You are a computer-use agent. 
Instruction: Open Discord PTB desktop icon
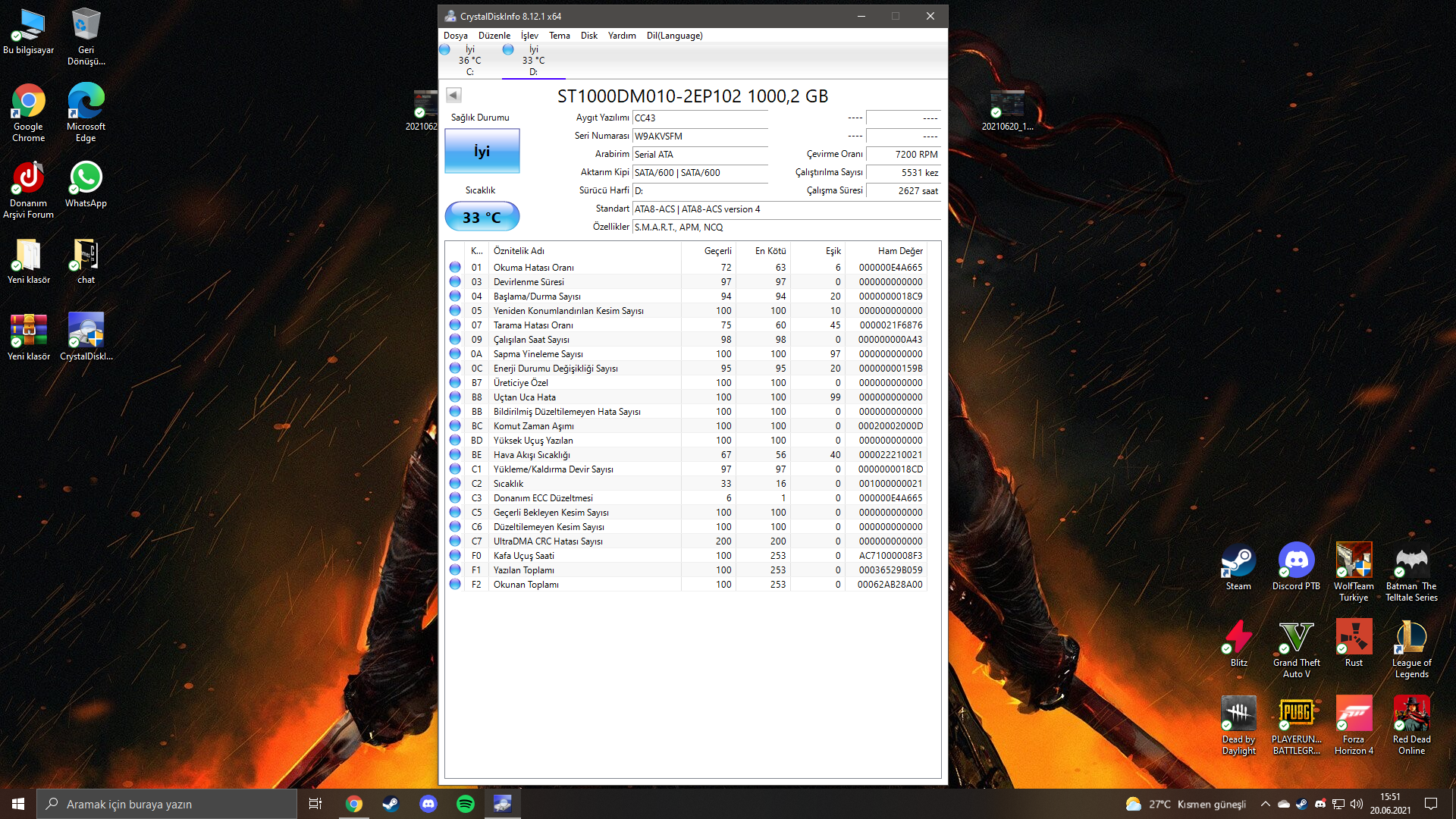point(1296,567)
